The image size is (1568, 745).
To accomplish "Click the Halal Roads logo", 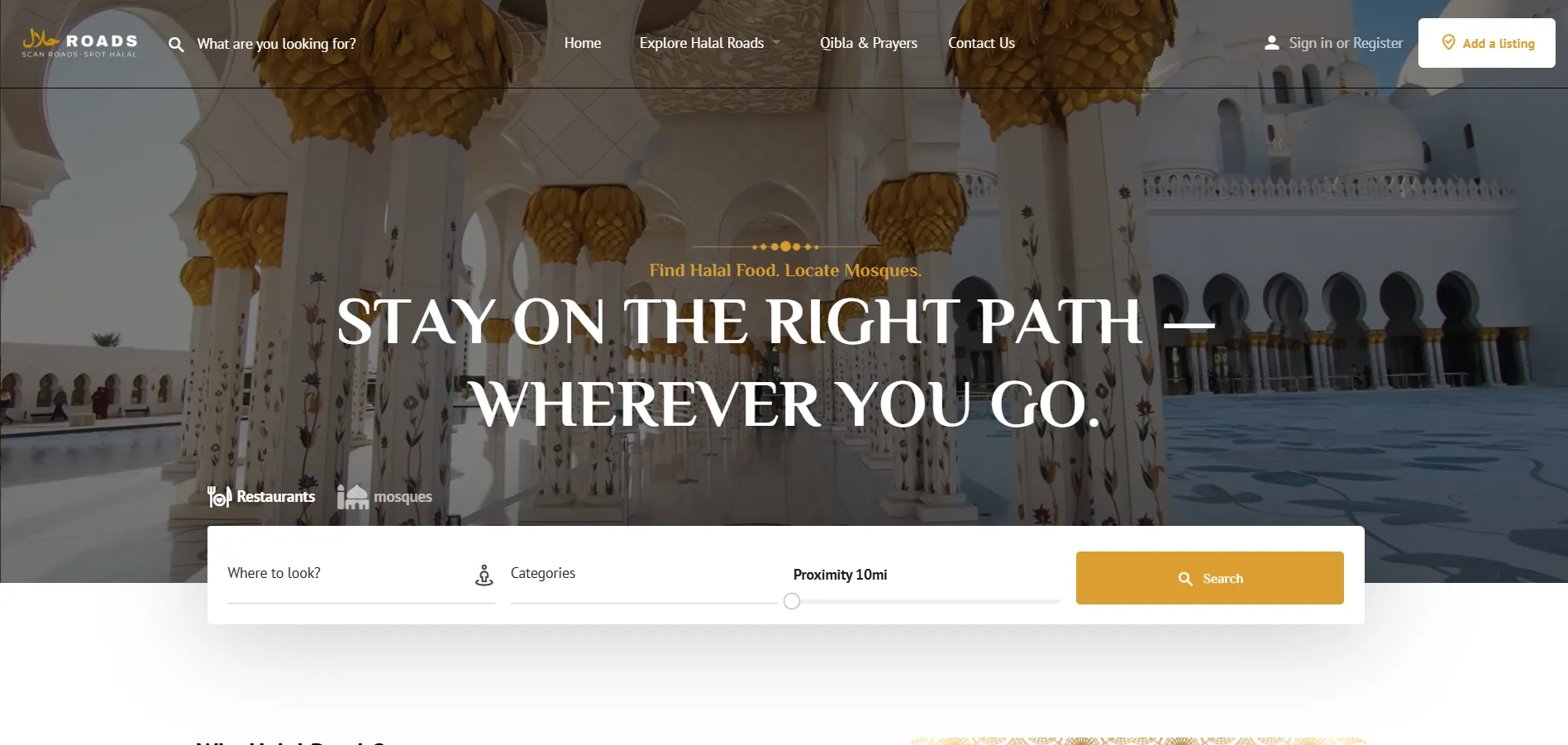I will point(80,43).
